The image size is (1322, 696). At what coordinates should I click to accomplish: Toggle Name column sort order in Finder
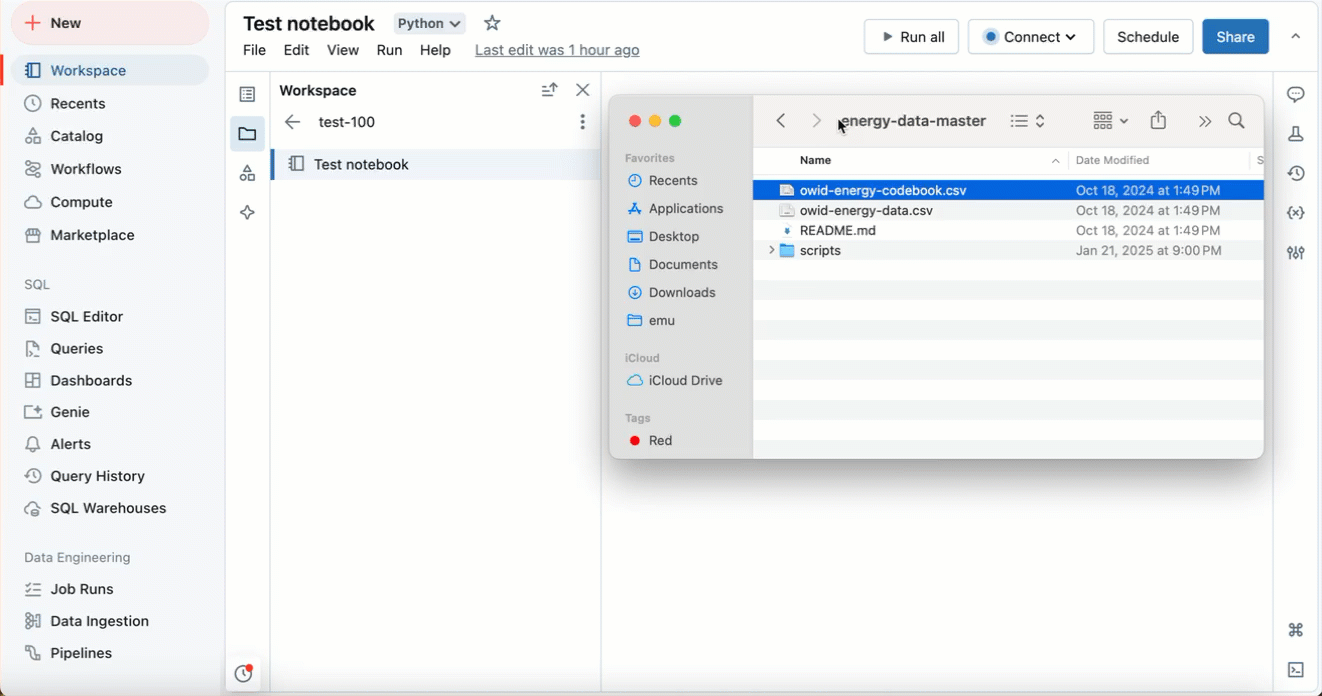1055,160
